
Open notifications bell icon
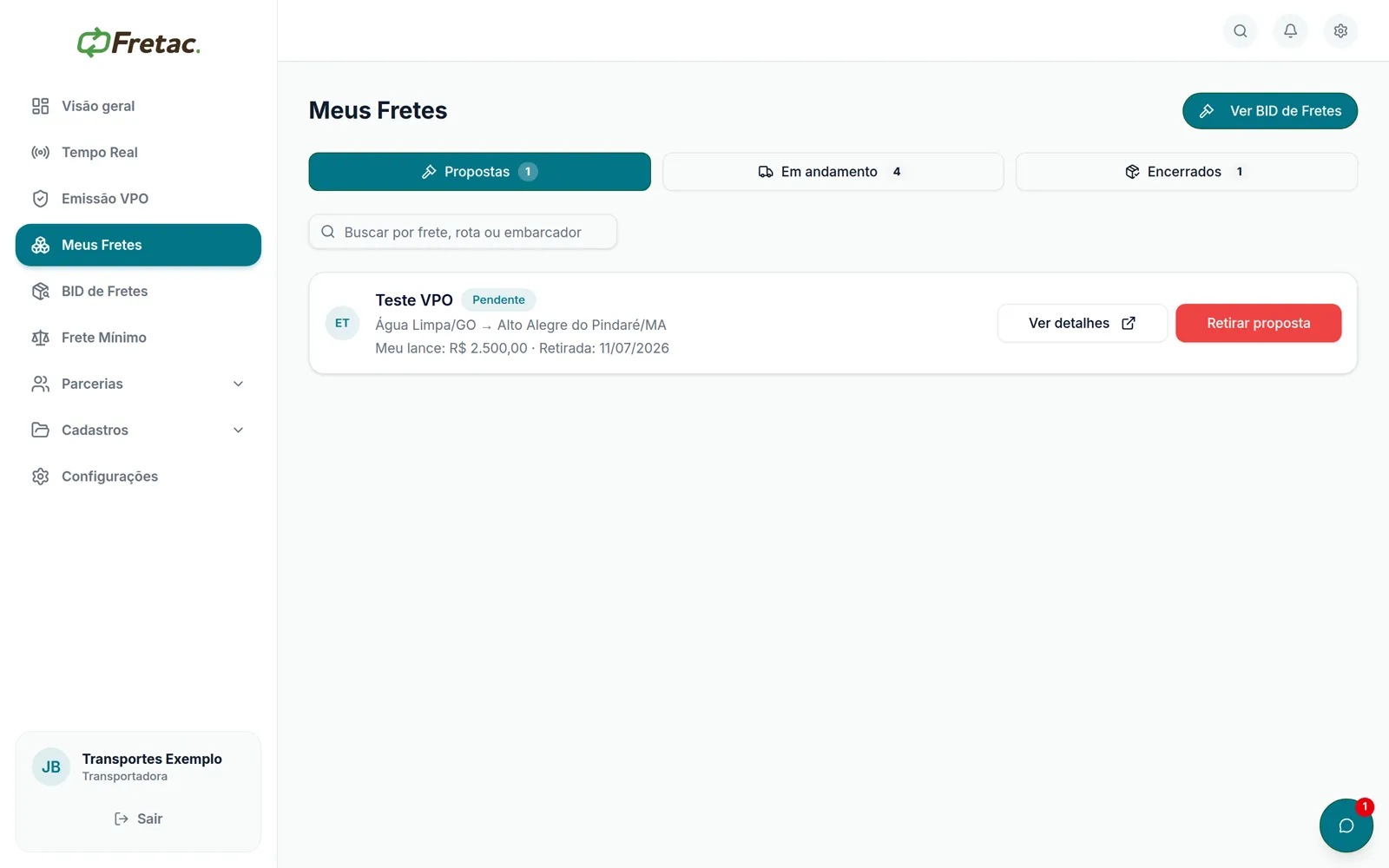click(1291, 31)
